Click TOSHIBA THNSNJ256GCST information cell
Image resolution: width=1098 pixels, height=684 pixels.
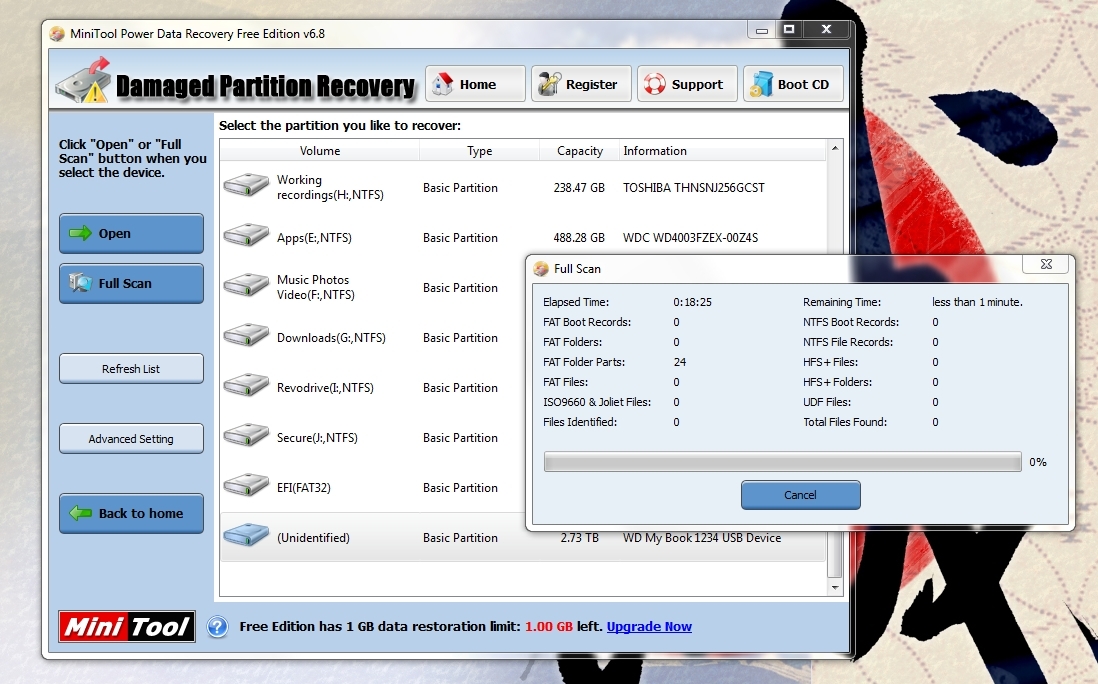pyautogui.click(x=694, y=188)
